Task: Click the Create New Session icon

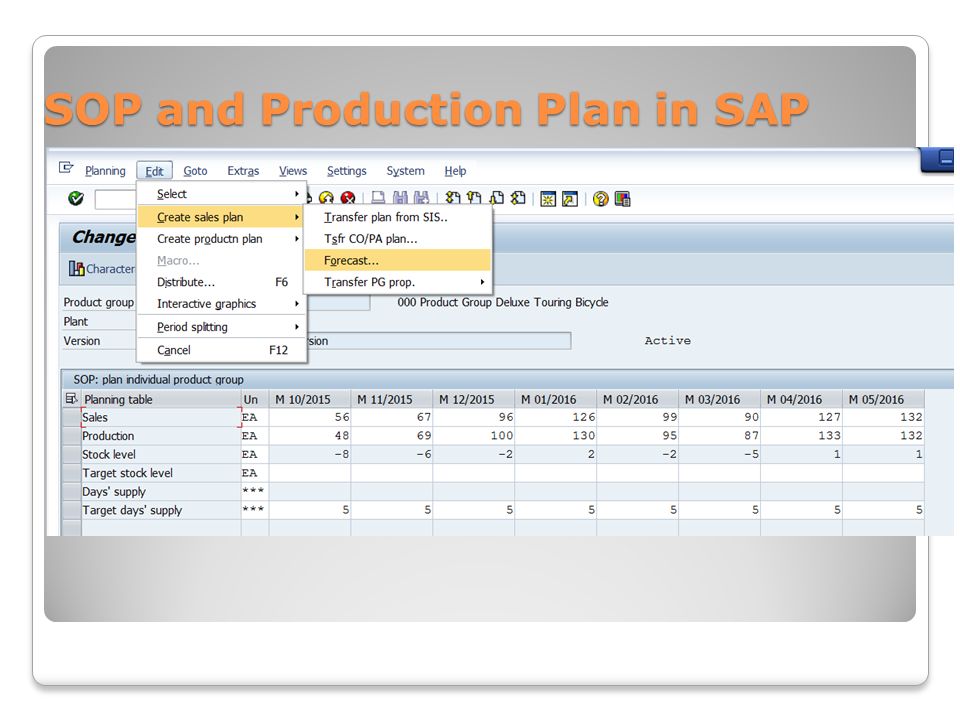Action: pyautogui.click(x=548, y=199)
